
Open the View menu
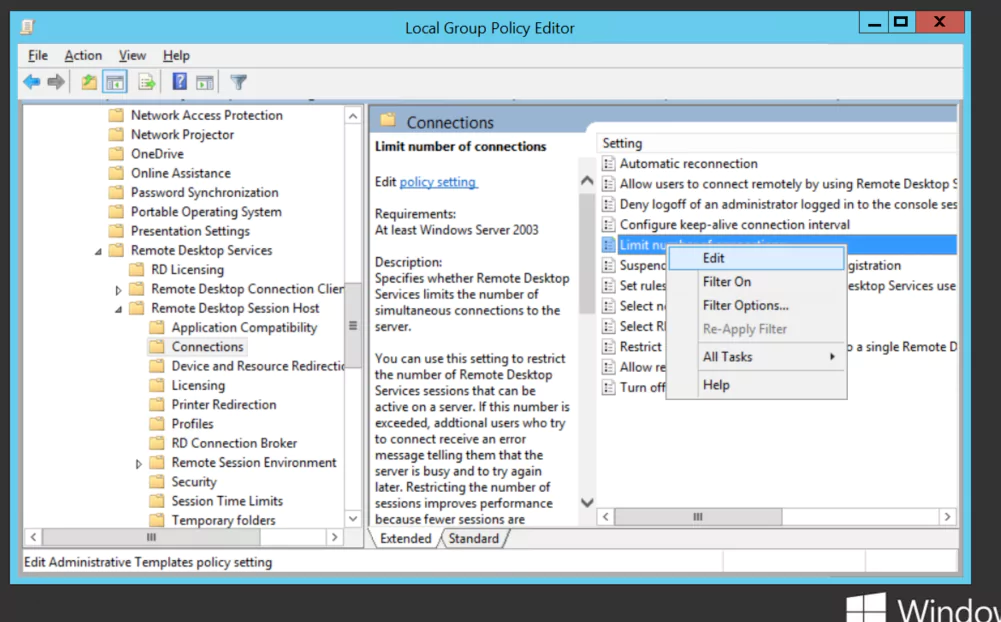click(132, 56)
